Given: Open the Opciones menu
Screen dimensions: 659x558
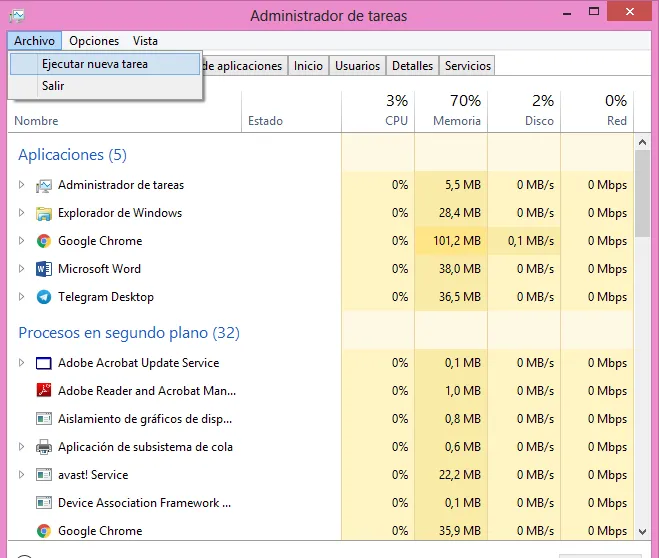Looking at the screenshot, I should pos(94,41).
